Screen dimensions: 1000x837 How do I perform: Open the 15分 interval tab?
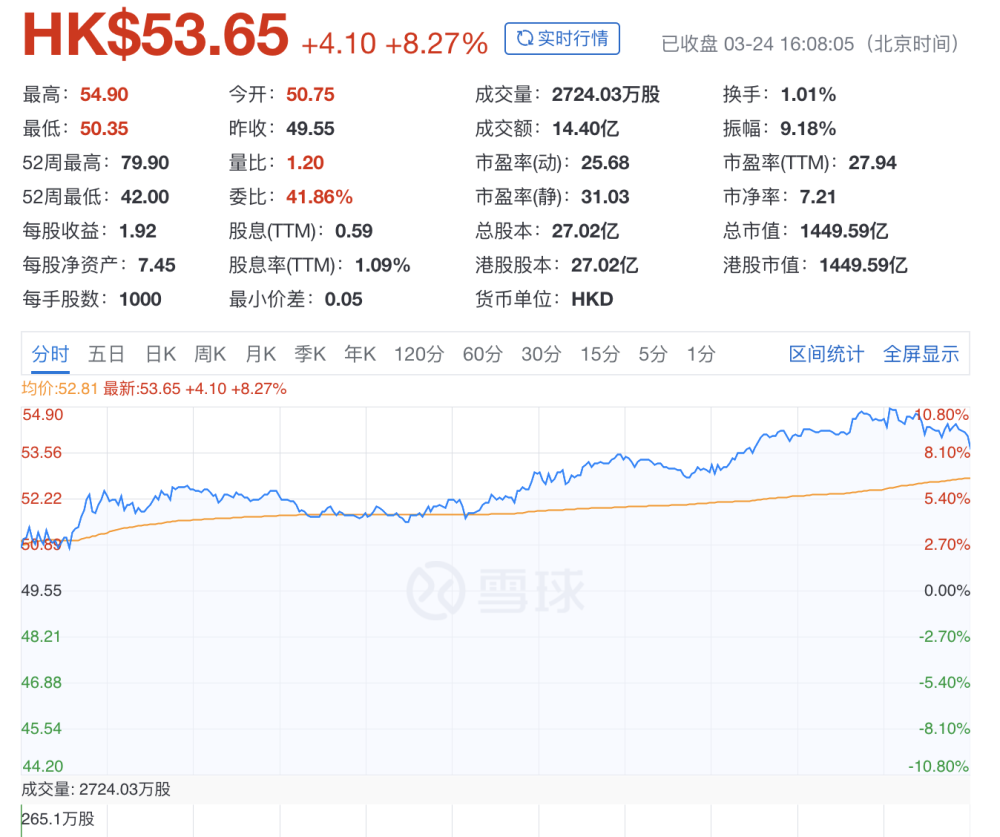[x=599, y=354]
